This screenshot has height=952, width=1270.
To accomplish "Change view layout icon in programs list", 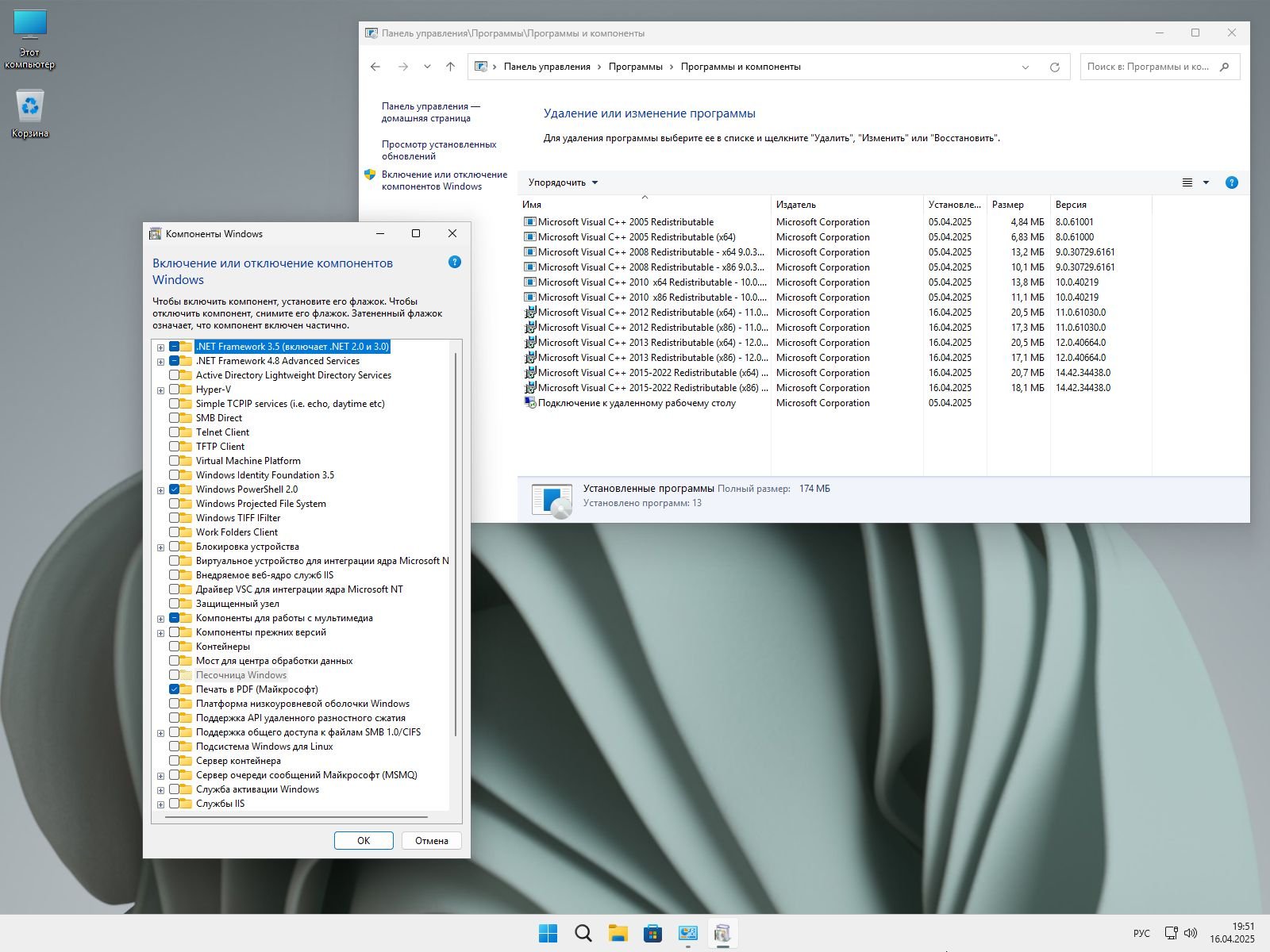I will click(x=1187, y=182).
